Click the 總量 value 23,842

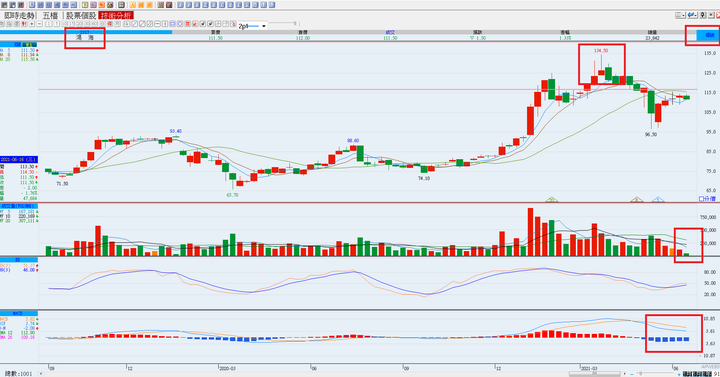[652, 38]
